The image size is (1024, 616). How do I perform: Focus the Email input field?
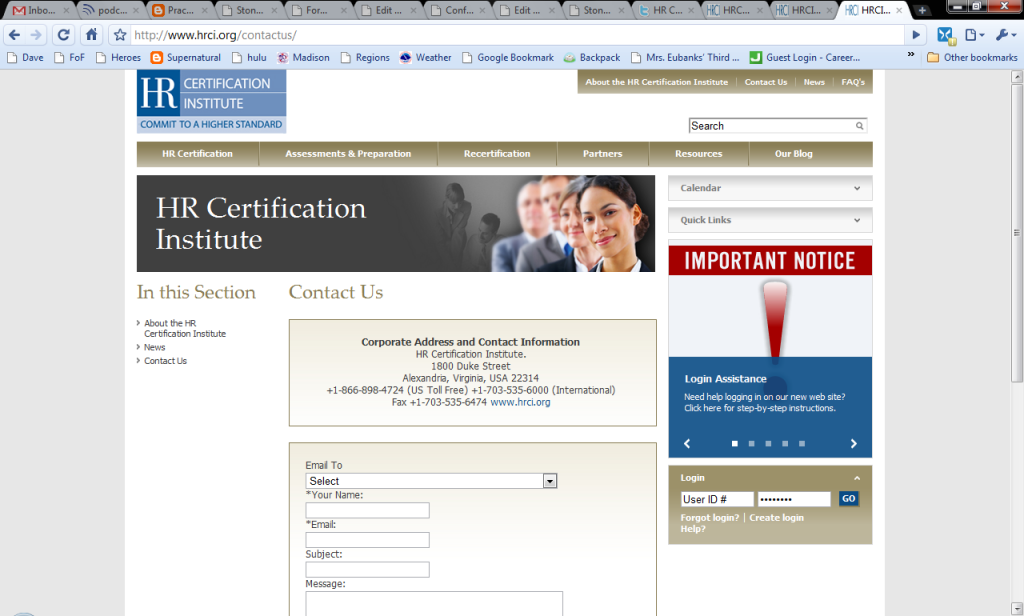pos(368,540)
